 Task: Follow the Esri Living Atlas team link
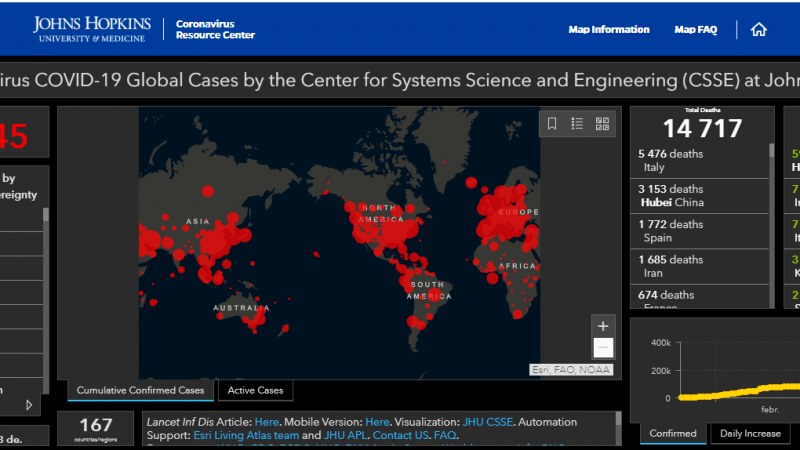246,435
